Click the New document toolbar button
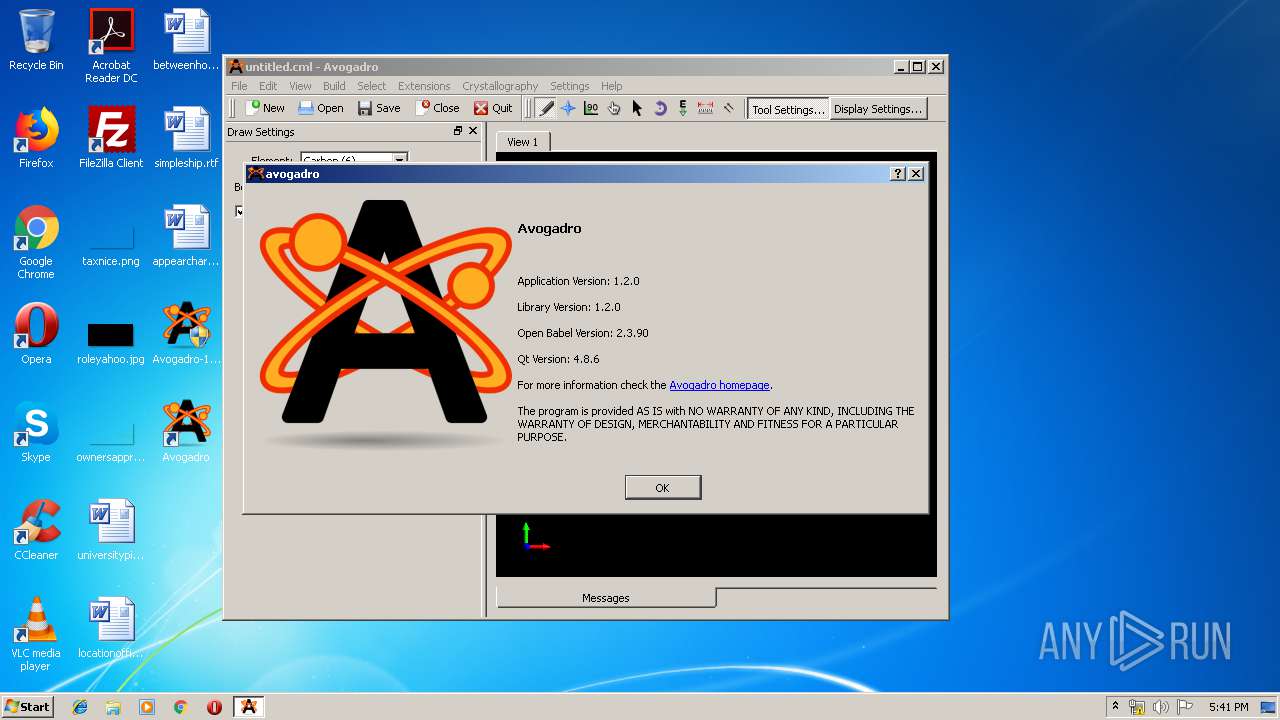Viewport: 1280px width, 720px height. coord(265,108)
